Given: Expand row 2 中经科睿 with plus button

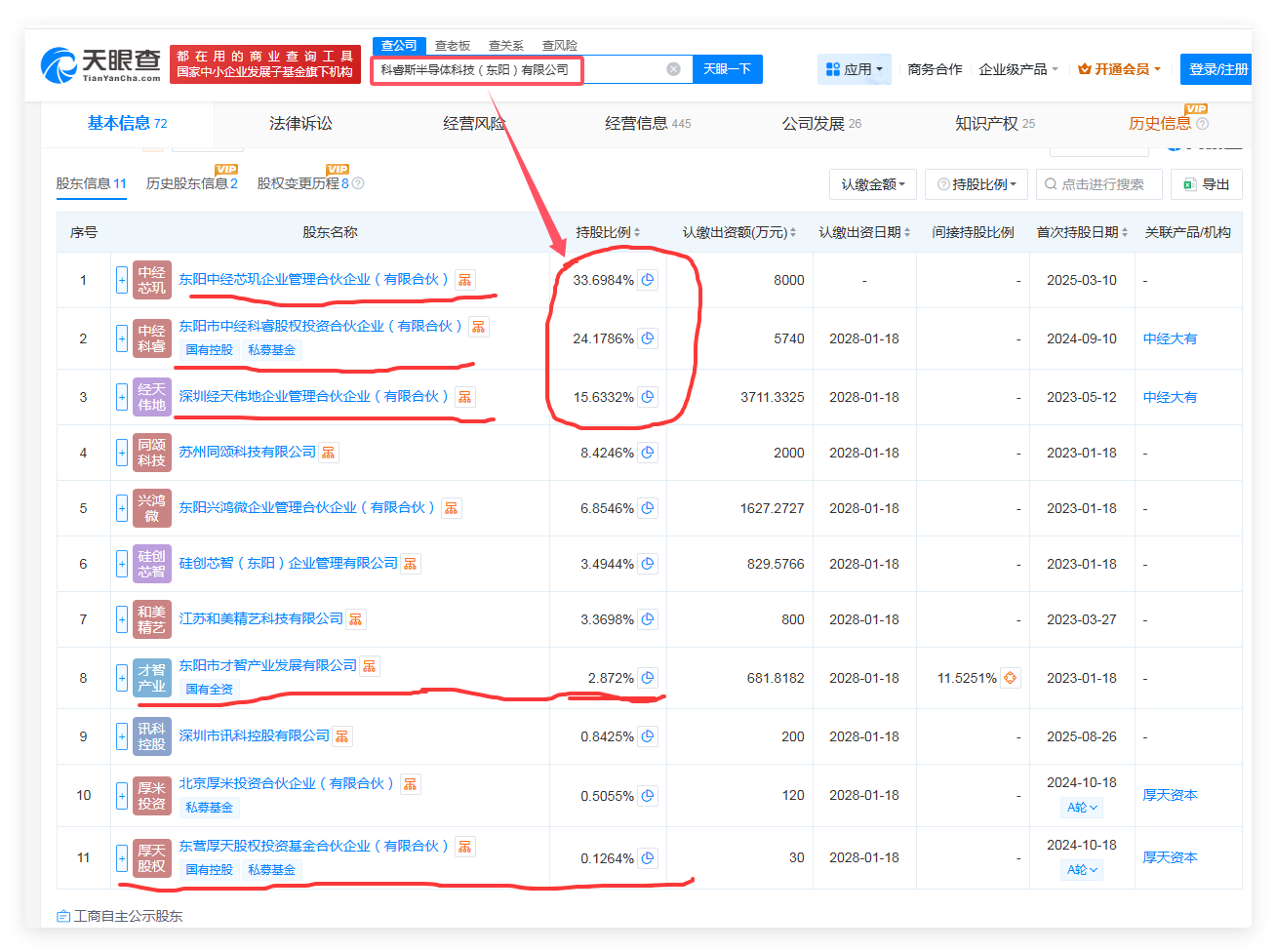Looking at the screenshot, I should tap(122, 339).
